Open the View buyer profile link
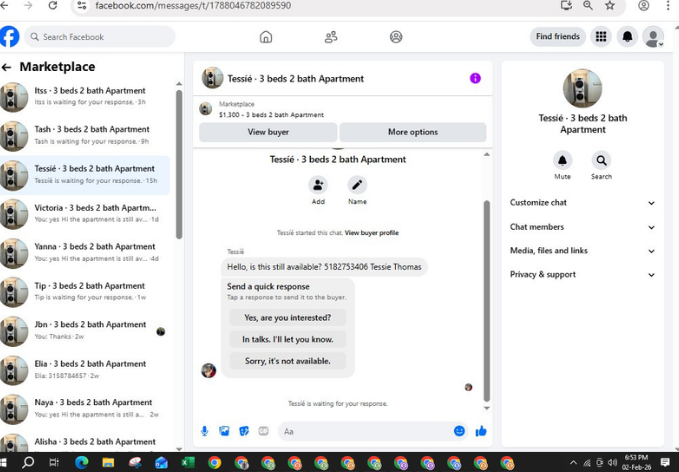This screenshot has width=679, height=472. 372,233
